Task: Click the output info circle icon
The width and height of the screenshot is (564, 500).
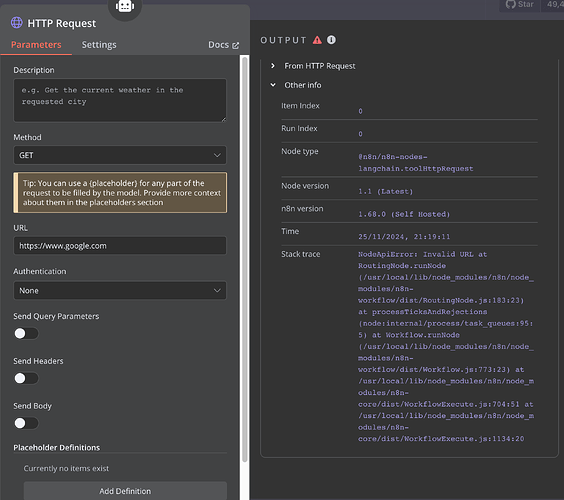Action: point(331,40)
